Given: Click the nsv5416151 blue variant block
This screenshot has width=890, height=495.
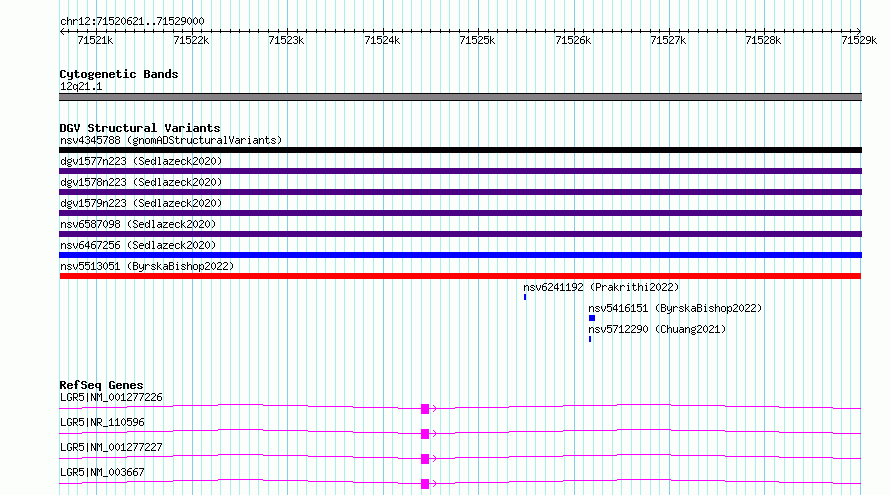Looking at the screenshot, I should click(x=591, y=318).
